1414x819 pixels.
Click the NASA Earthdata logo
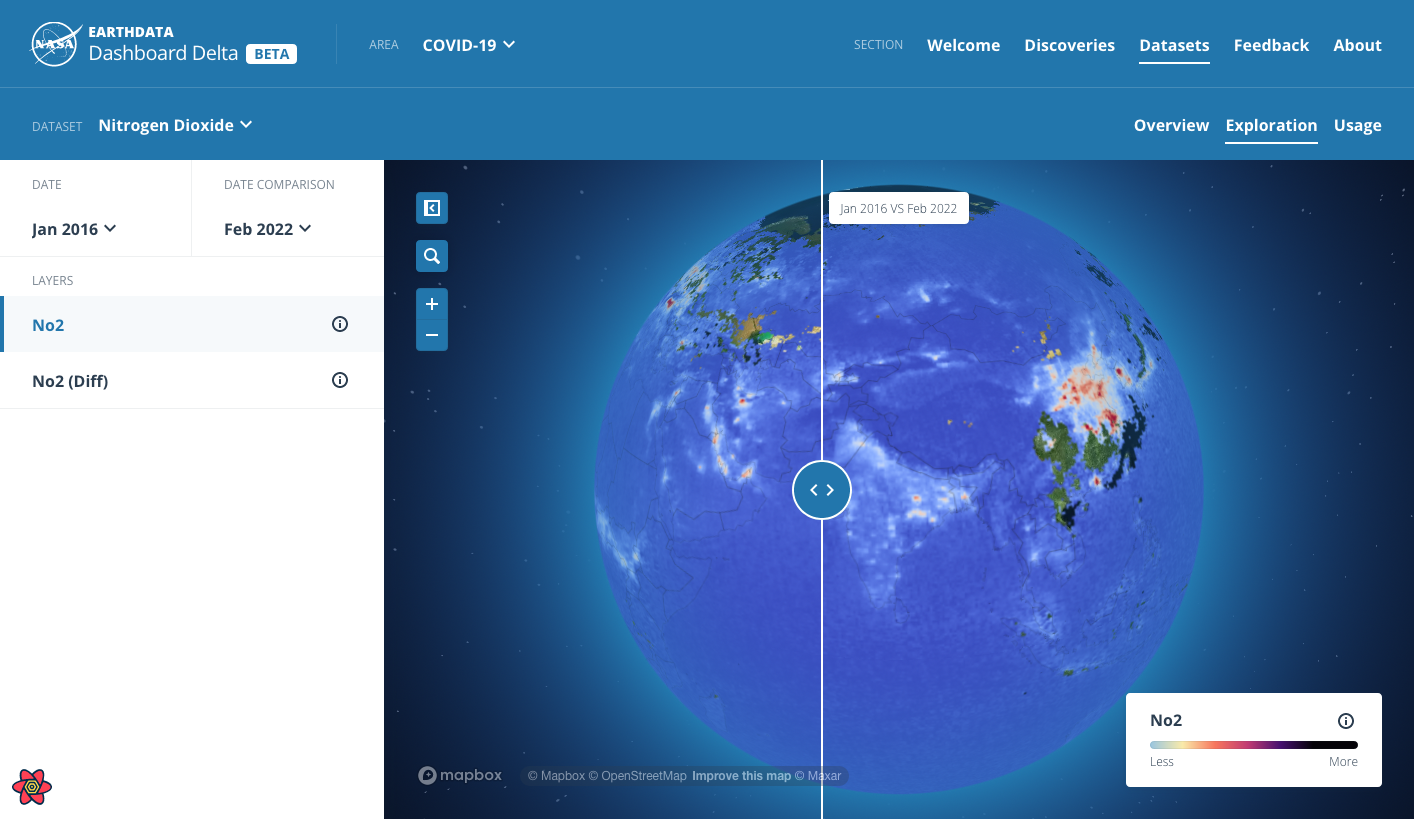tap(57, 43)
